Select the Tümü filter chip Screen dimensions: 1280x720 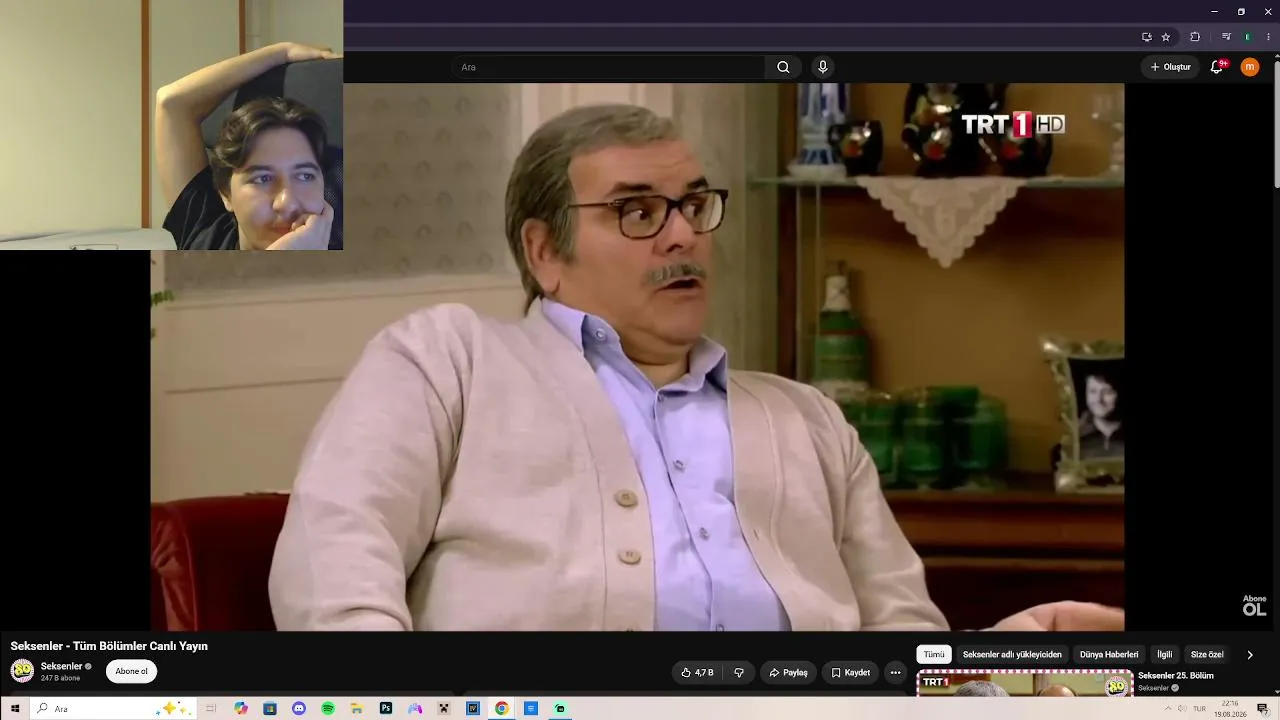click(x=934, y=655)
